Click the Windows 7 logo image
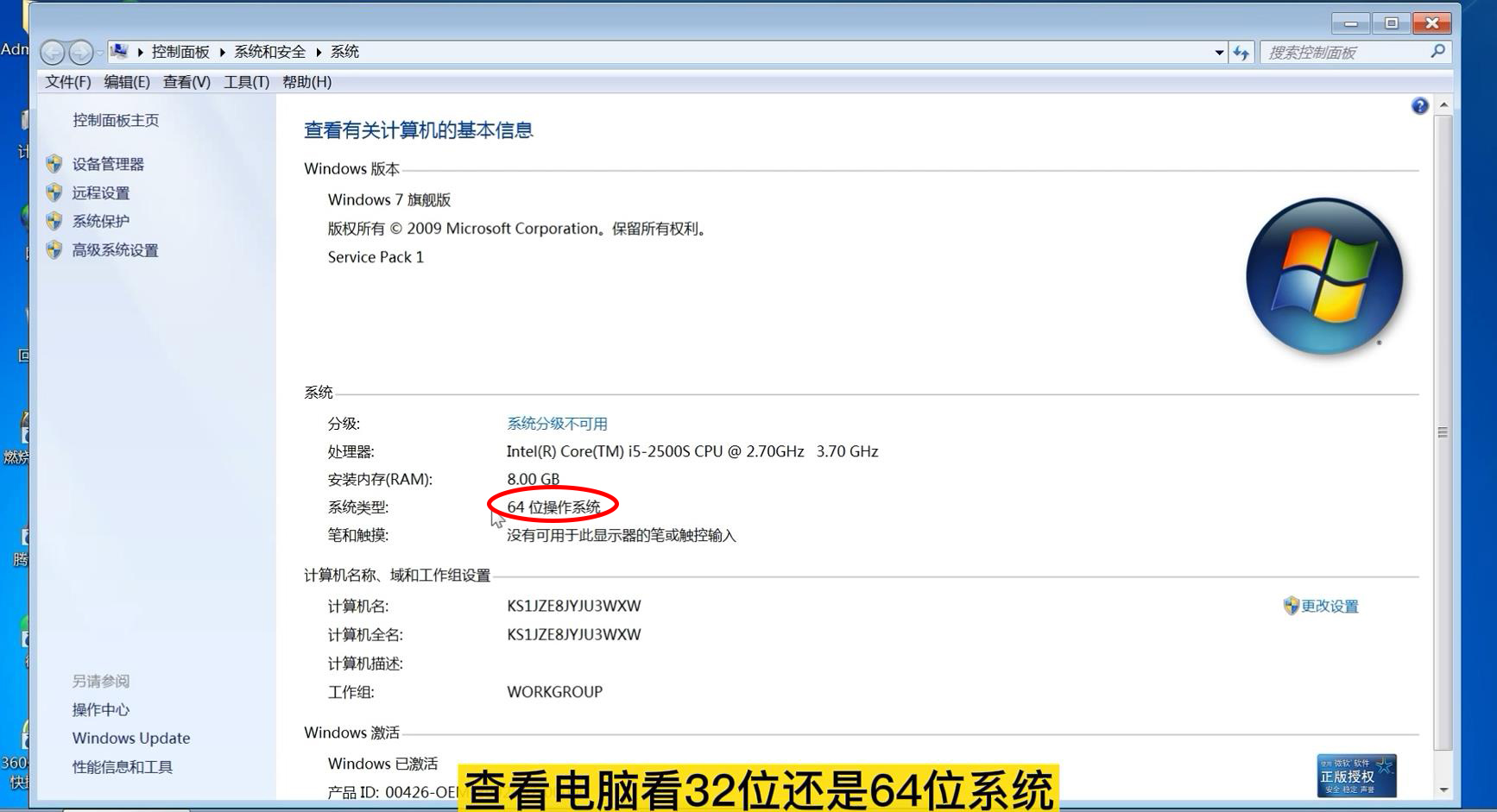Screen dimensions: 1497x812 point(1323,276)
